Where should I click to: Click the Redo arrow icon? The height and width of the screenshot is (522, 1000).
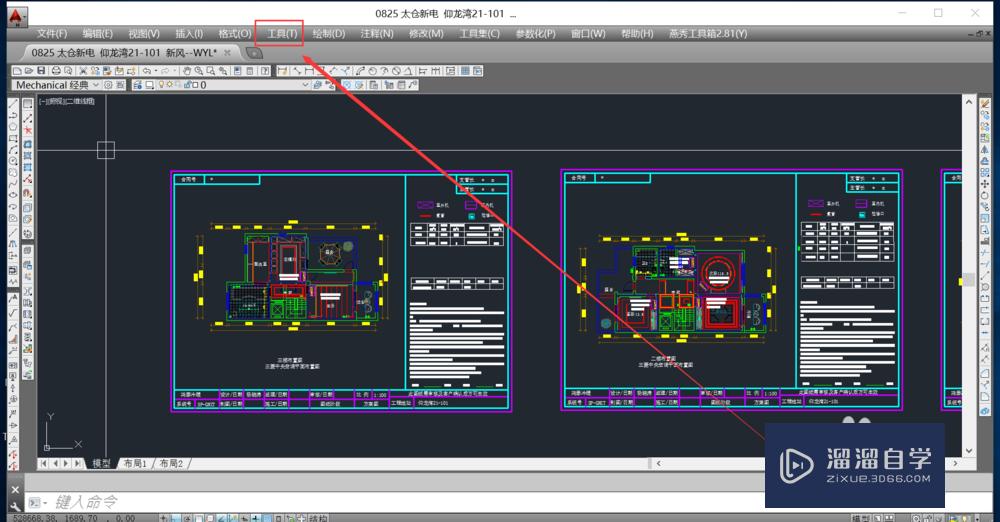(165, 71)
